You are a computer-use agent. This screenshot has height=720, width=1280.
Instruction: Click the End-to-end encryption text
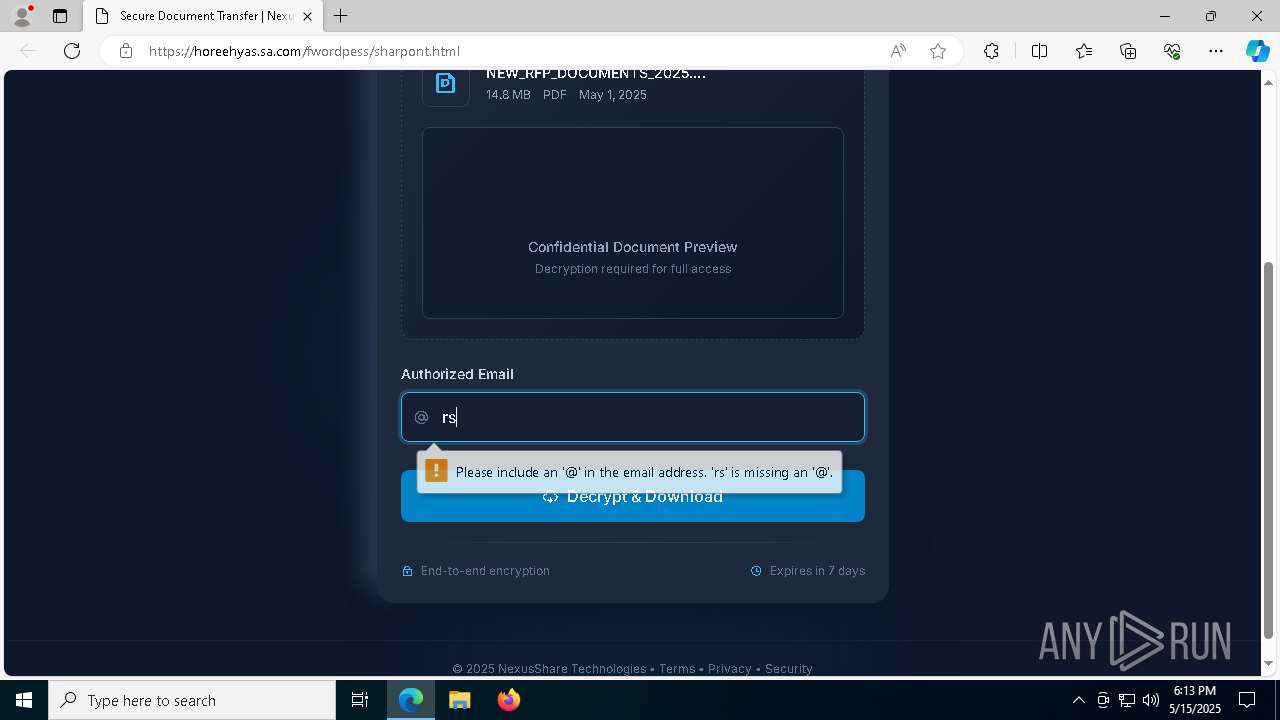click(485, 571)
